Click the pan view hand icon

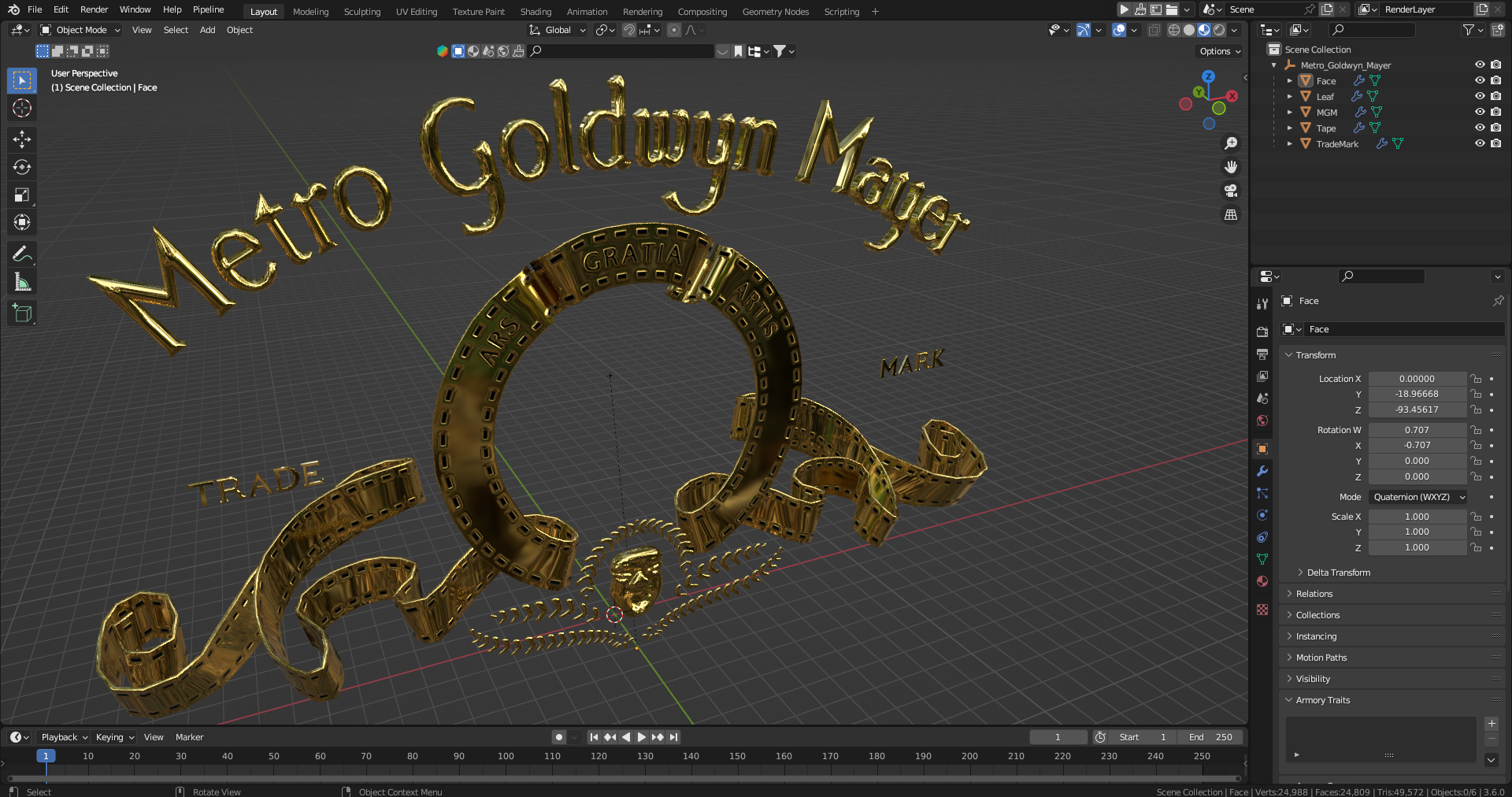point(1231,167)
